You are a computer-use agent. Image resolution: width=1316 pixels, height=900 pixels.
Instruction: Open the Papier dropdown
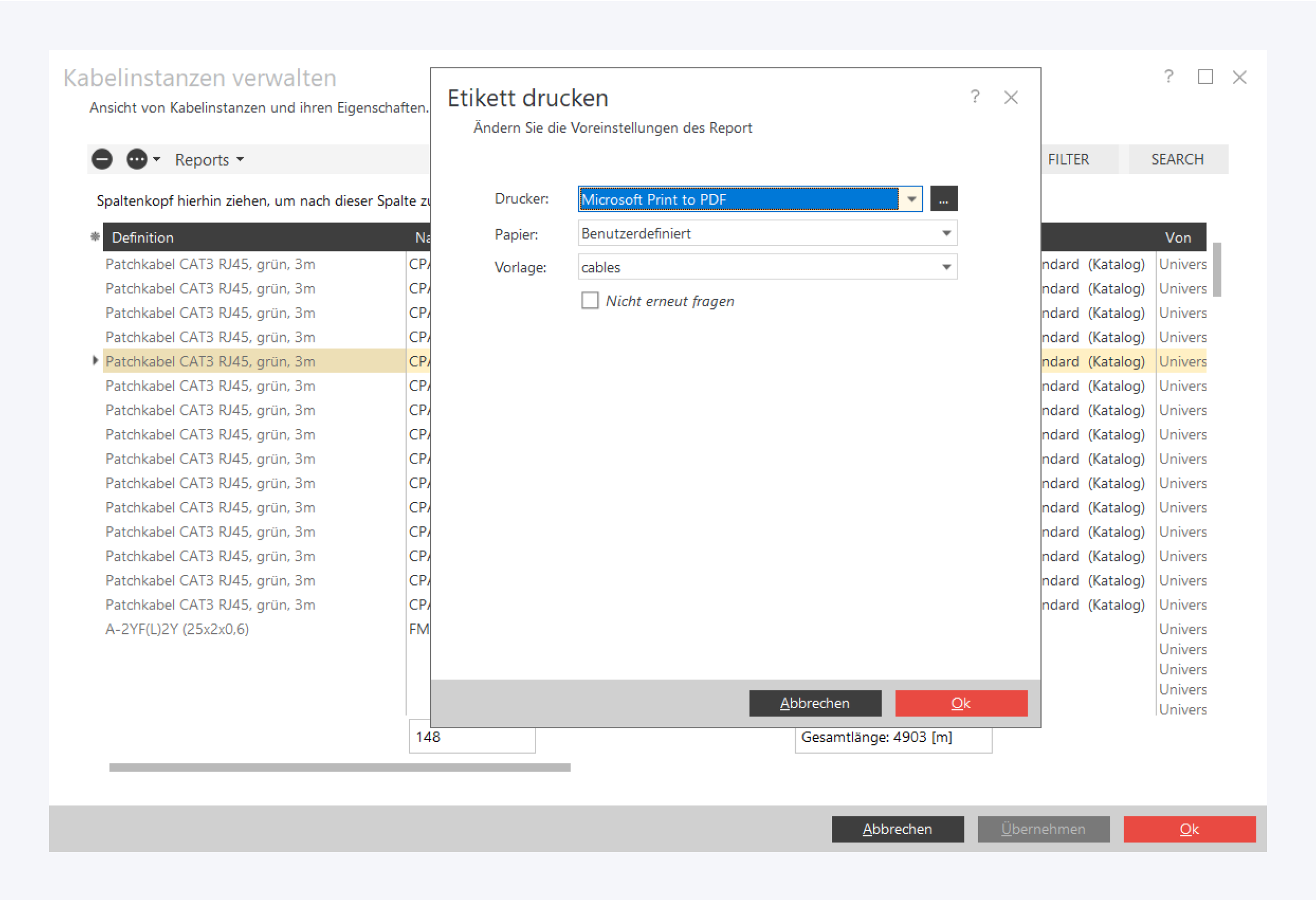[946, 233]
